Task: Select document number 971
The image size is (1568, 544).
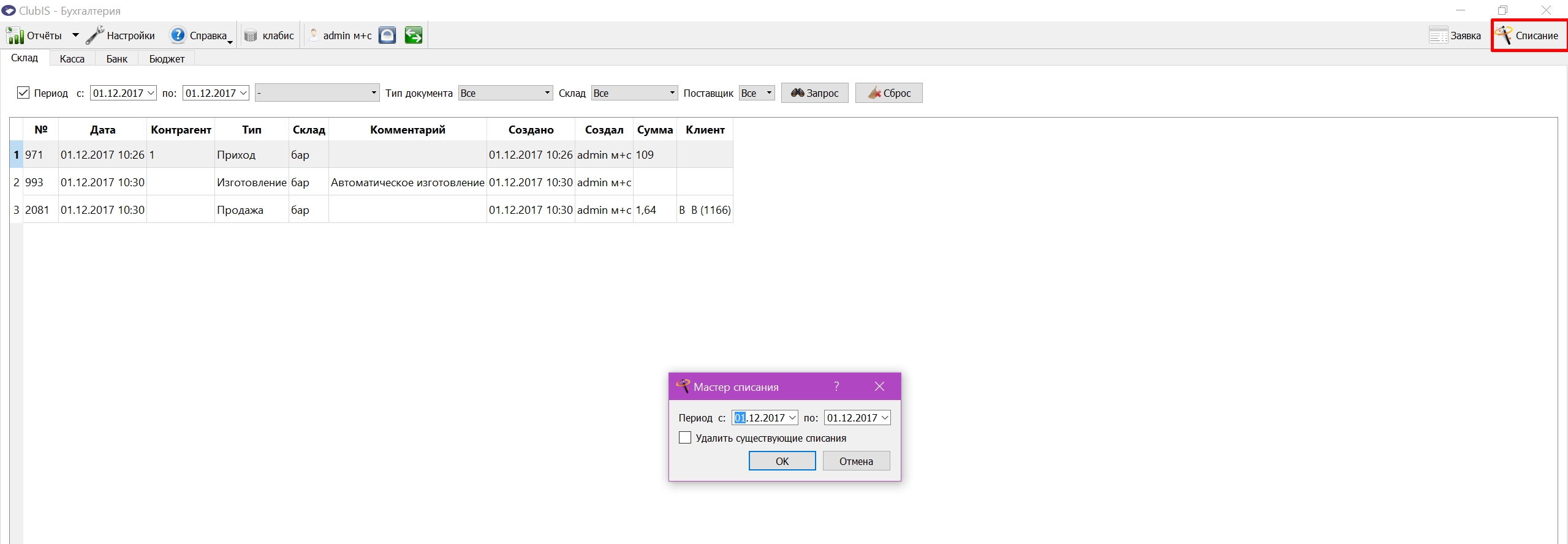Action: tap(40, 155)
